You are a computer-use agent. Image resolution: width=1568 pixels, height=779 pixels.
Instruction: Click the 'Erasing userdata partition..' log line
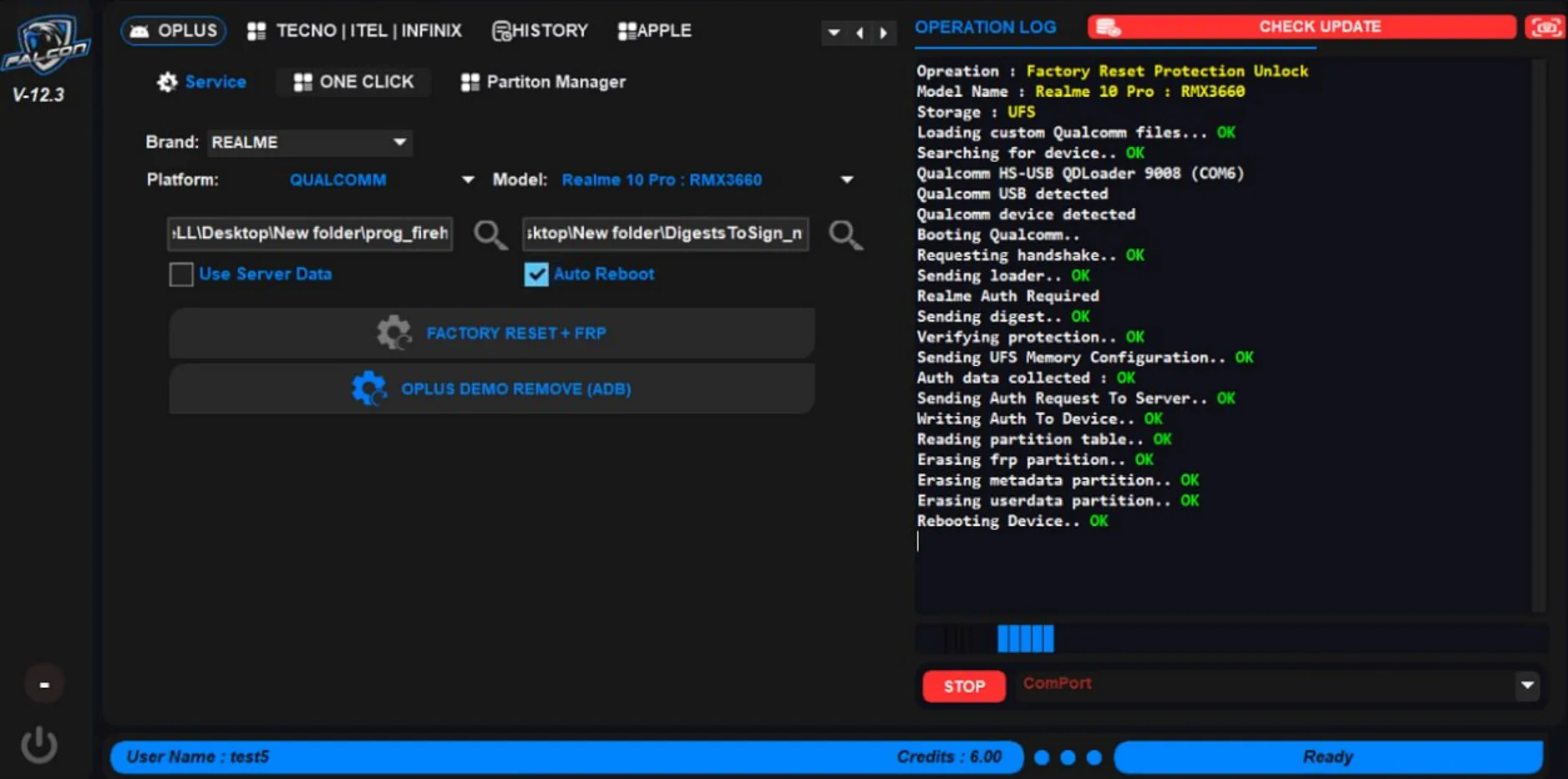coord(1058,501)
